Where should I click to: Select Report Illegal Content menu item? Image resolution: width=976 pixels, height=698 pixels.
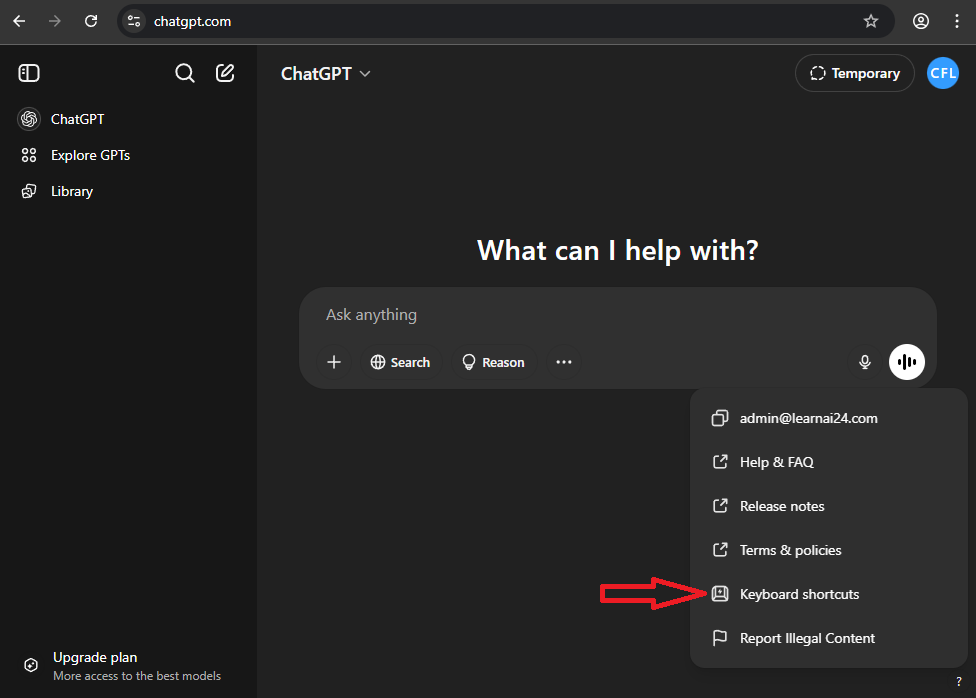point(828,638)
